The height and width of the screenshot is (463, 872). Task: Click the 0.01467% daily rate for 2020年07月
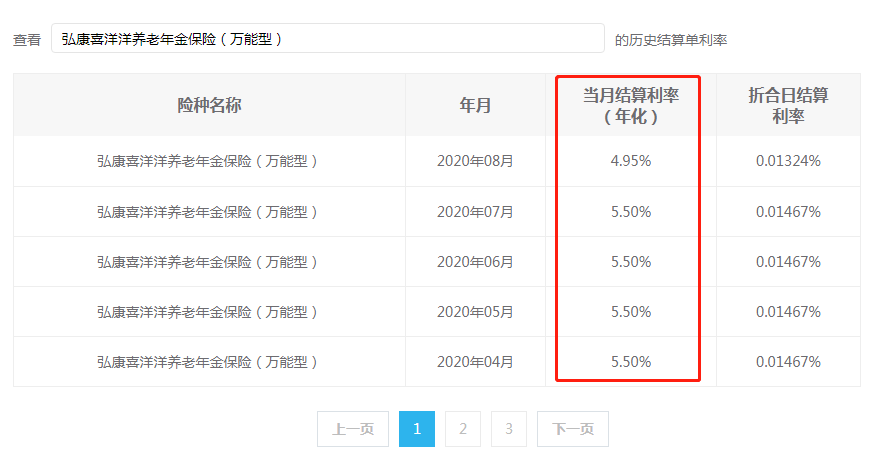click(x=788, y=212)
